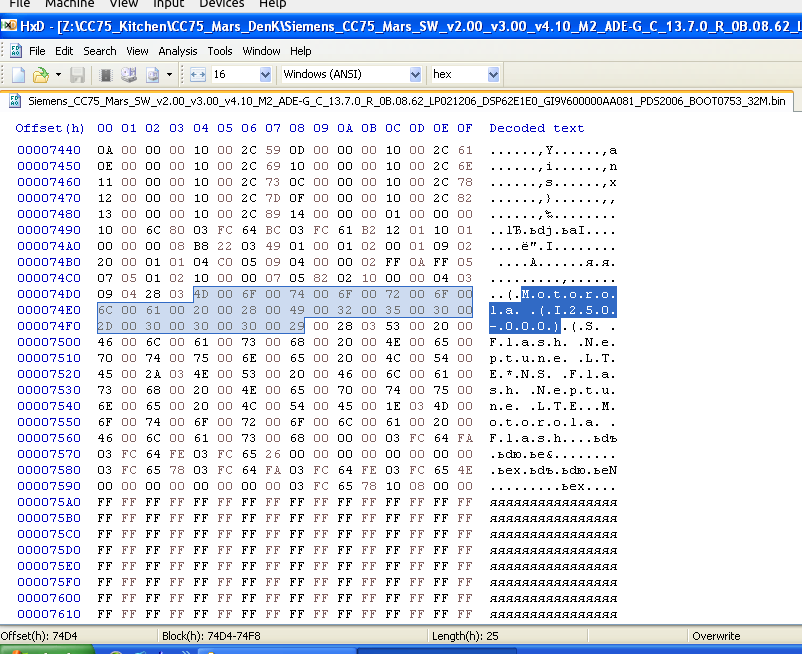802x654 pixels.
Task: Open the Window menu
Action: tap(261, 51)
